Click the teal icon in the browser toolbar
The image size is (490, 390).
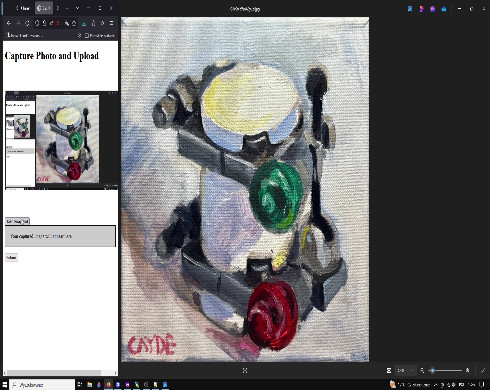[84, 23]
